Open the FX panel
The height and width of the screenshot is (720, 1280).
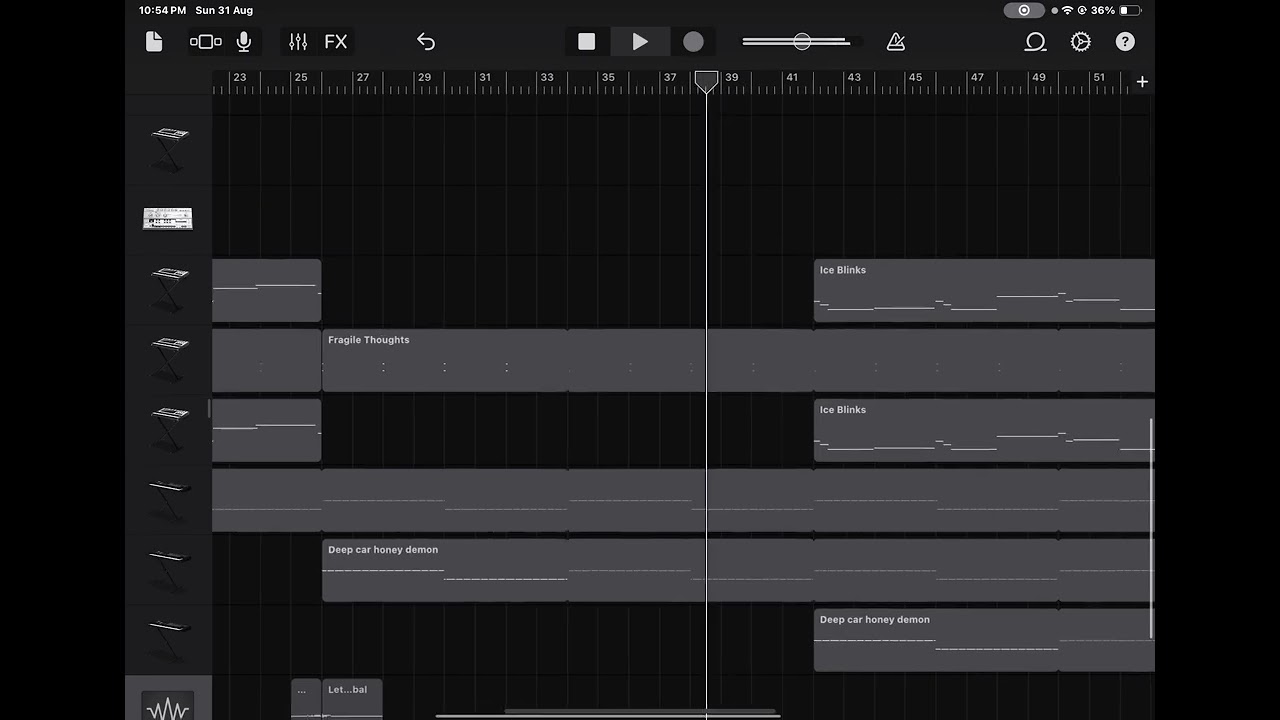tap(336, 41)
